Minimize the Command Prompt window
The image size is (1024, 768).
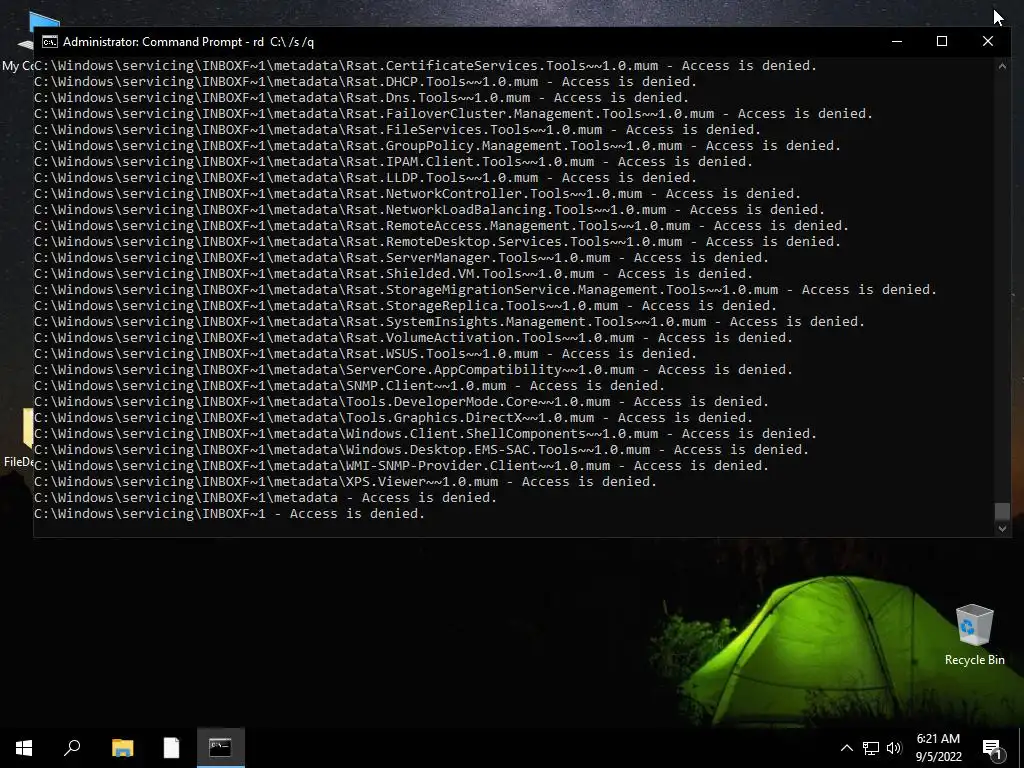(897, 41)
